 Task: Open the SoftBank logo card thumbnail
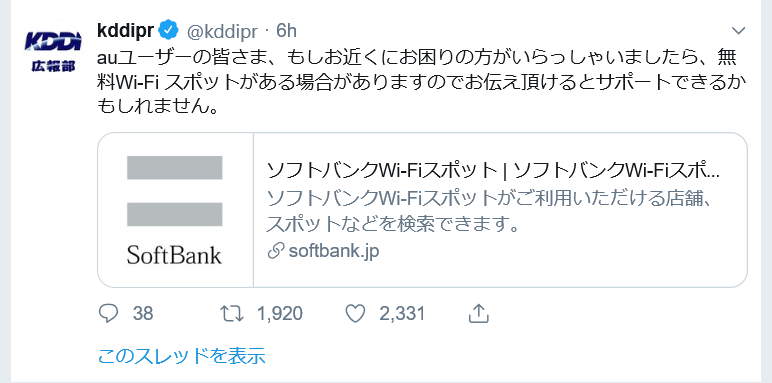[175, 210]
